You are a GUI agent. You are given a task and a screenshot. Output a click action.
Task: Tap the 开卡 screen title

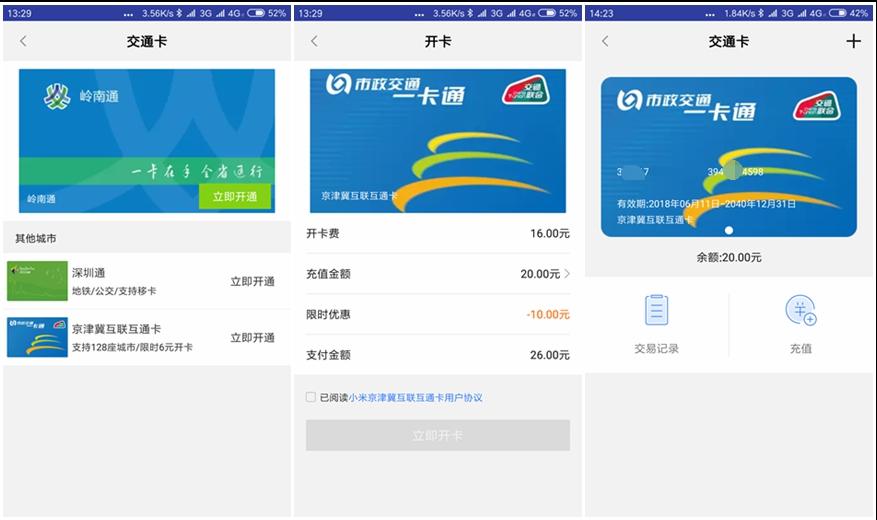click(x=438, y=41)
